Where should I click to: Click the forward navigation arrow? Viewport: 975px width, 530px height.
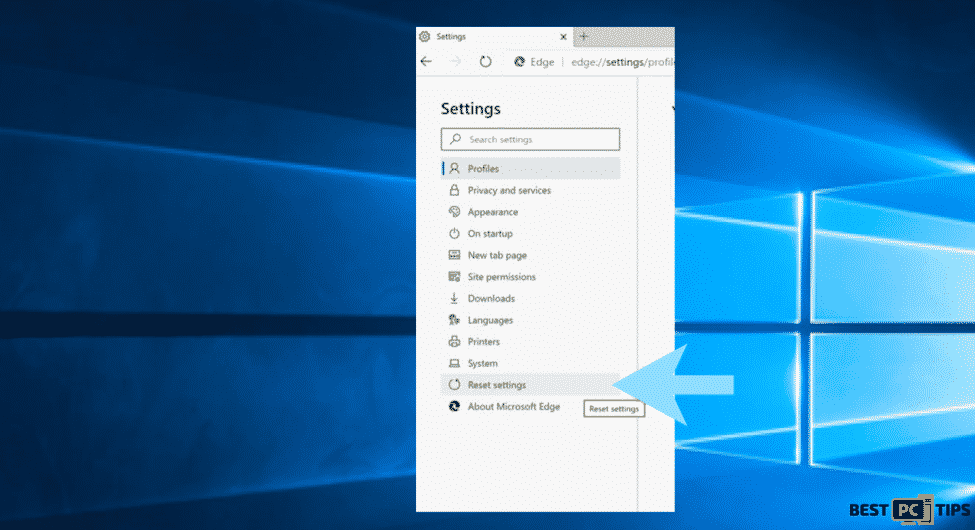[456, 62]
